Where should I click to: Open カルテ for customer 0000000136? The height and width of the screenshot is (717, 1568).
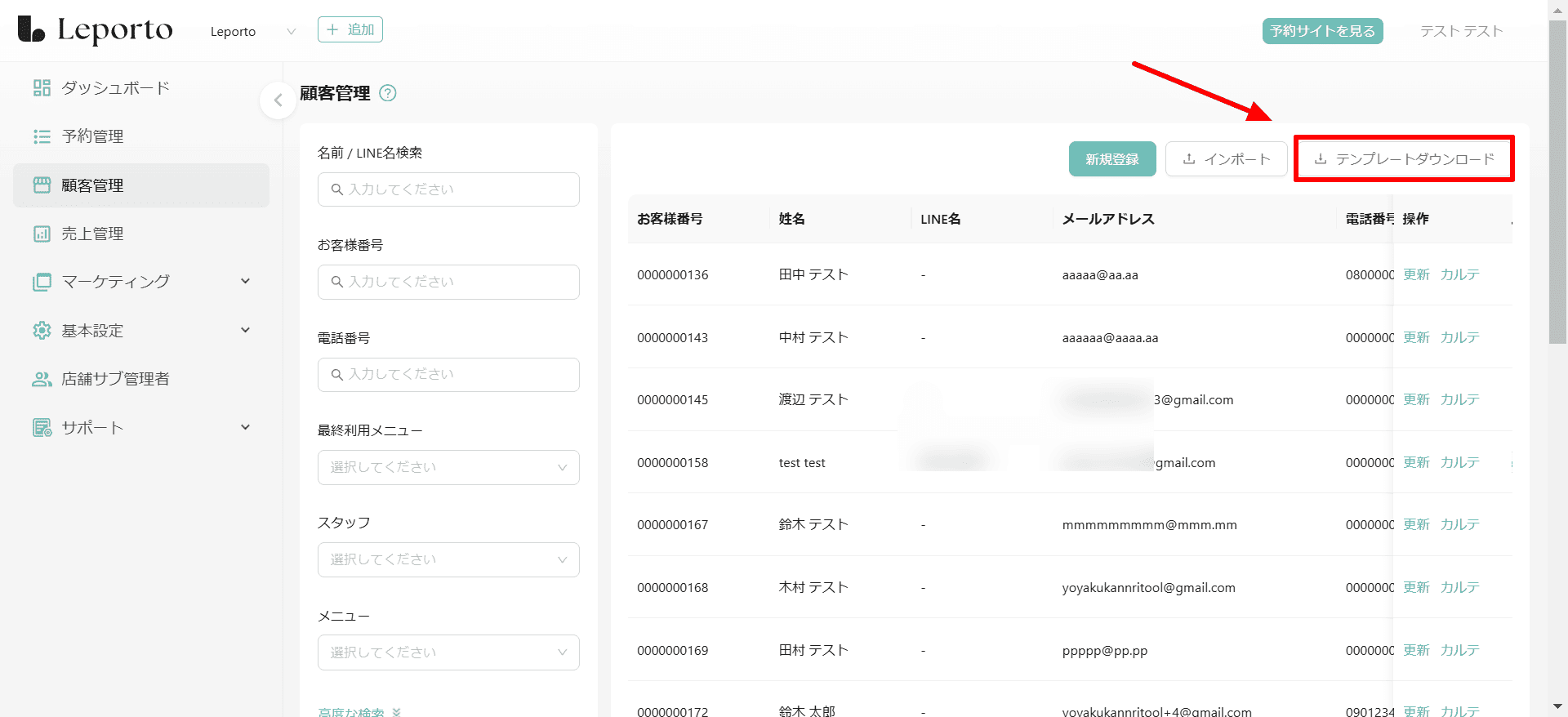coord(1459,274)
